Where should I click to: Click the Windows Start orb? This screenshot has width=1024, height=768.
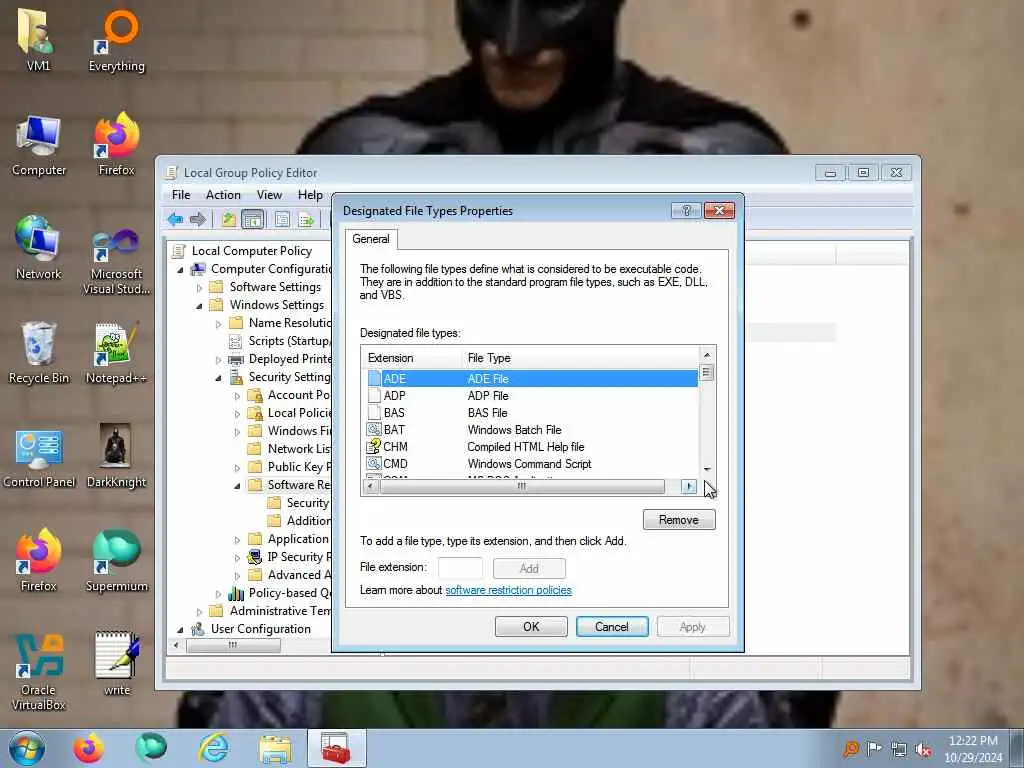click(27, 748)
